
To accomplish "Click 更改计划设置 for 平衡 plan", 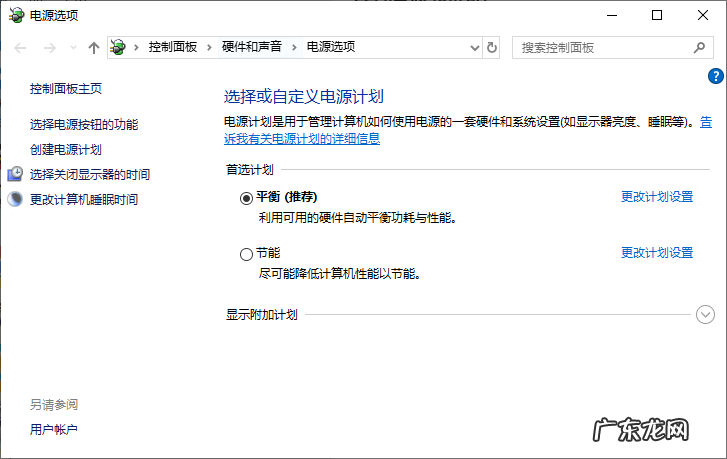I will coord(657,197).
